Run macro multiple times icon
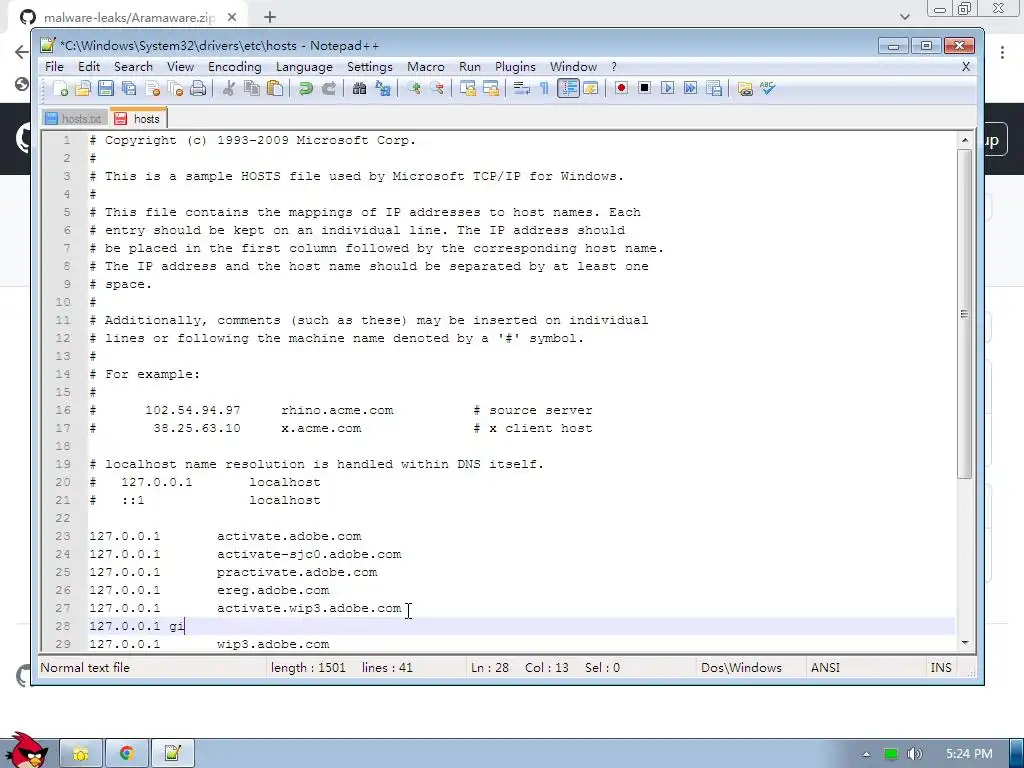Screen dimensions: 1024x768 [x=690, y=88]
